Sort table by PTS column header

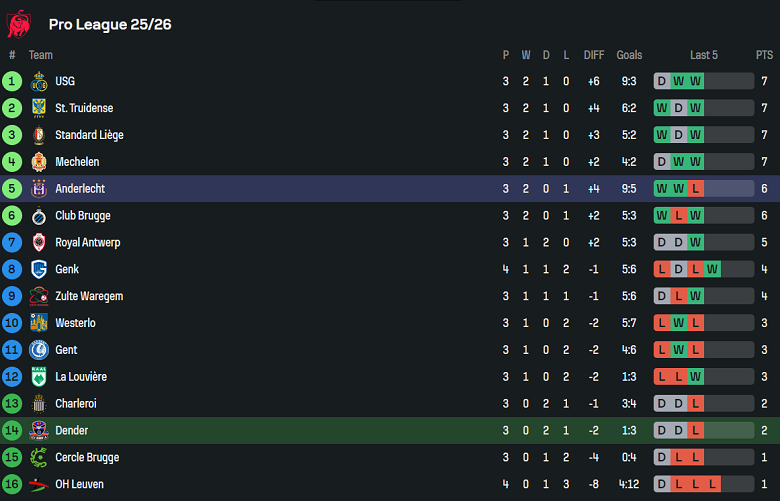764,55
